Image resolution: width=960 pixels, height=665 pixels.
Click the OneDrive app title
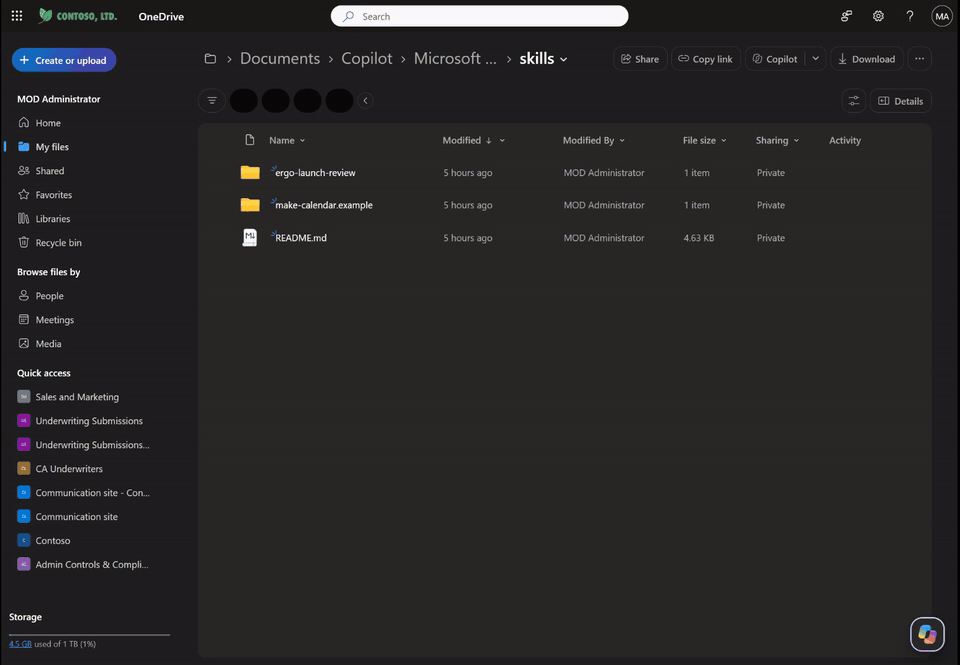coord(161,17)
